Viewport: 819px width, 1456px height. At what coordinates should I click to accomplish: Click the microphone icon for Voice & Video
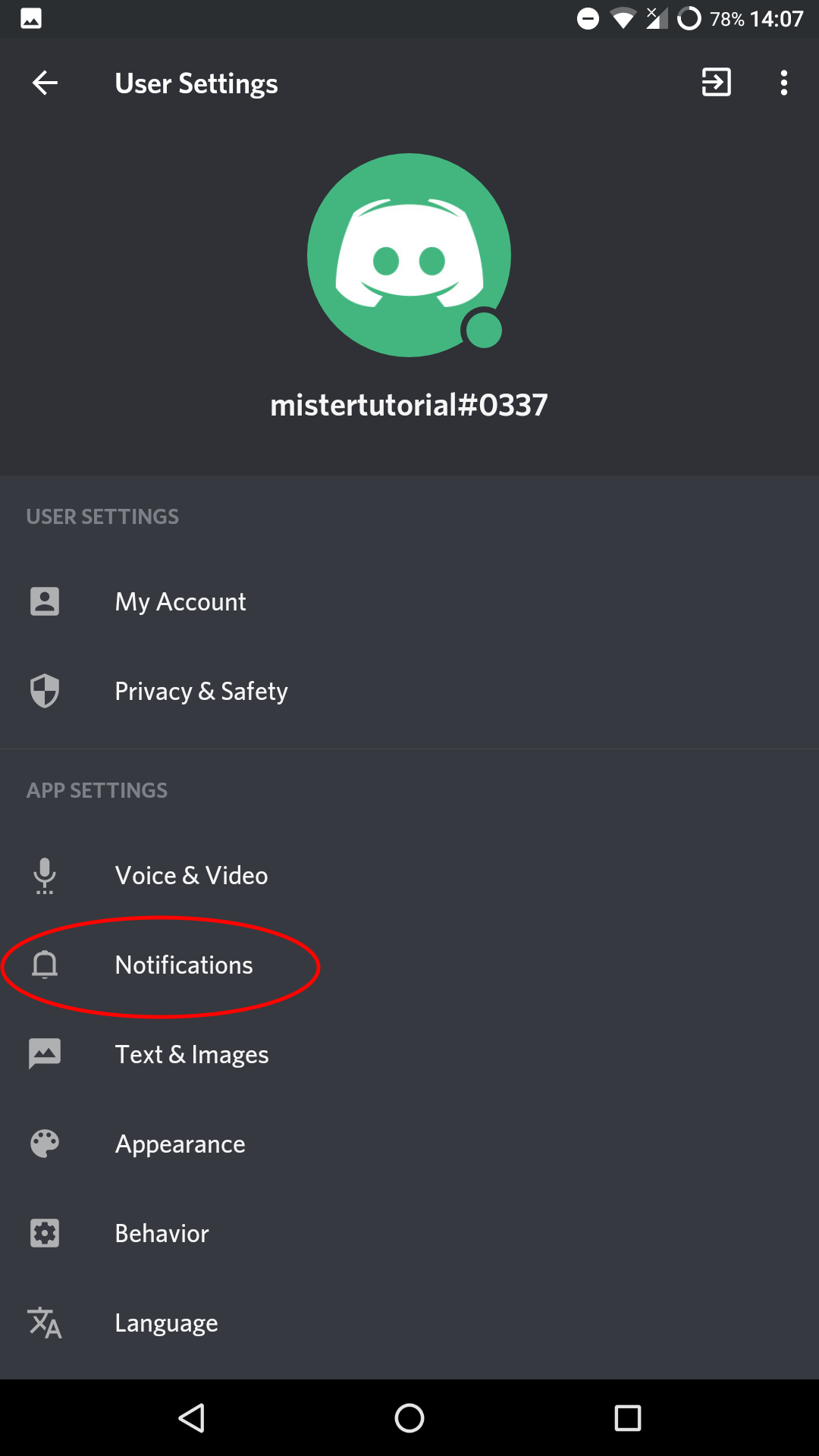point(45,876)
